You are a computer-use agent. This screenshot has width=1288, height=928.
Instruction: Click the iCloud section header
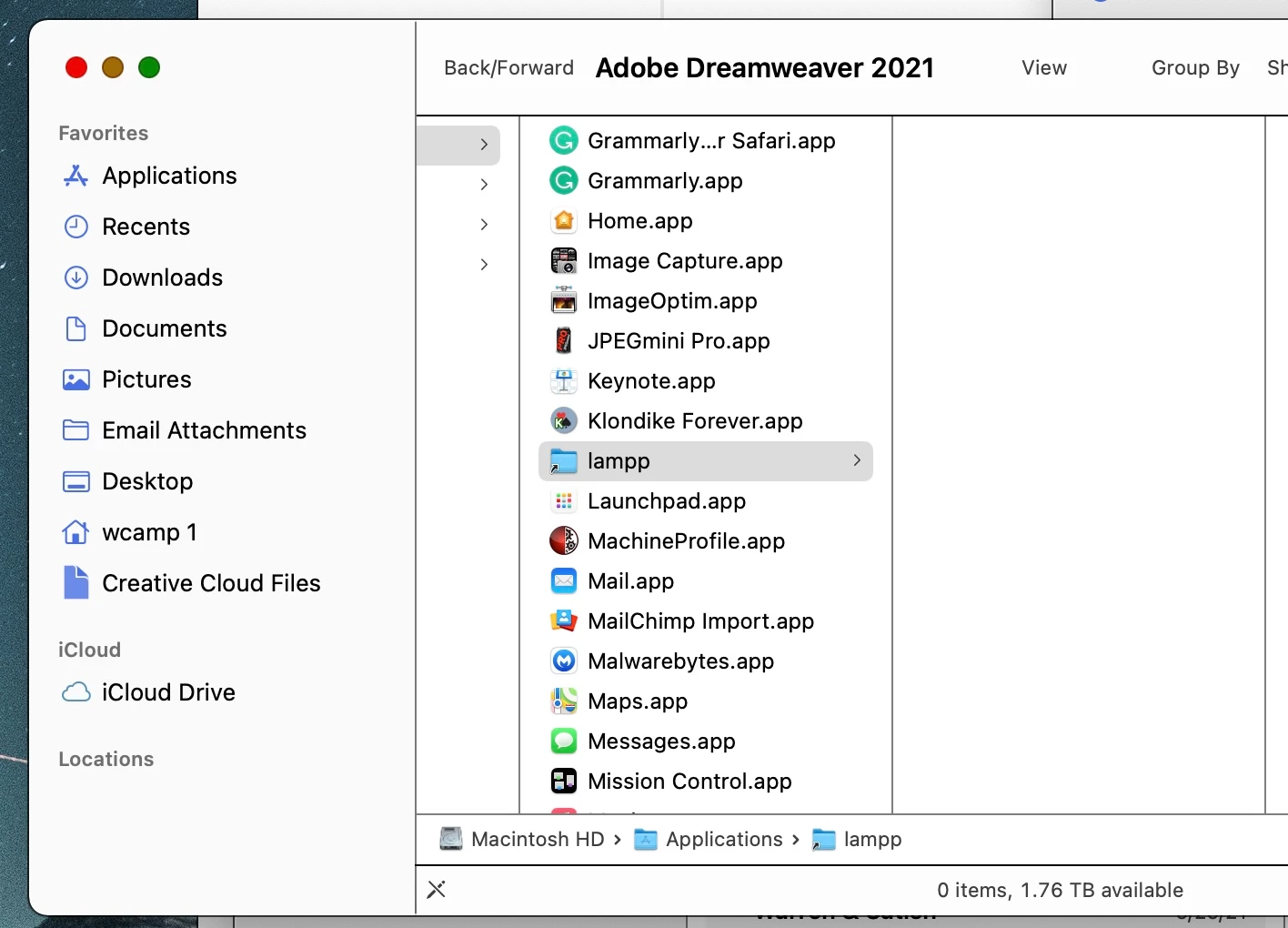tap(89, 650)
